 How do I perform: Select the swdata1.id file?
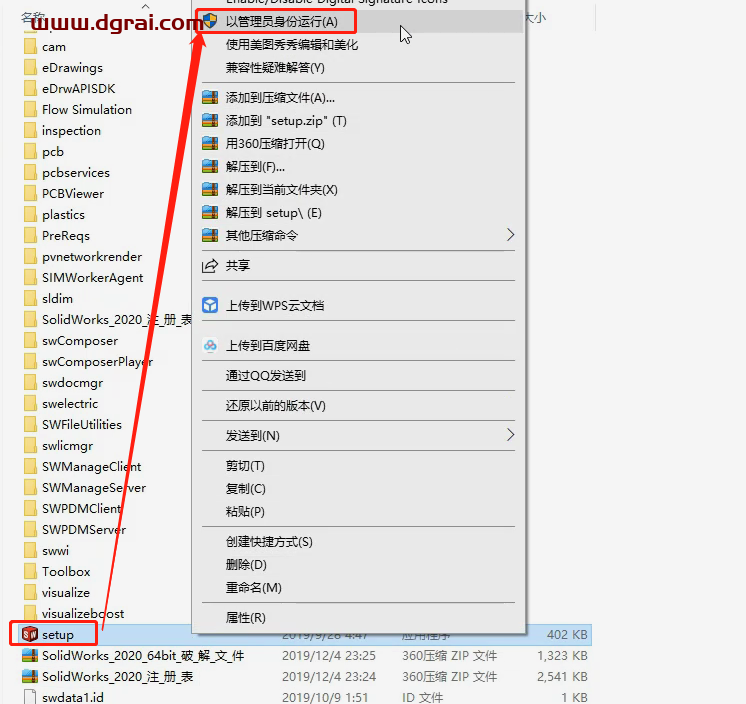click(73, 698)
